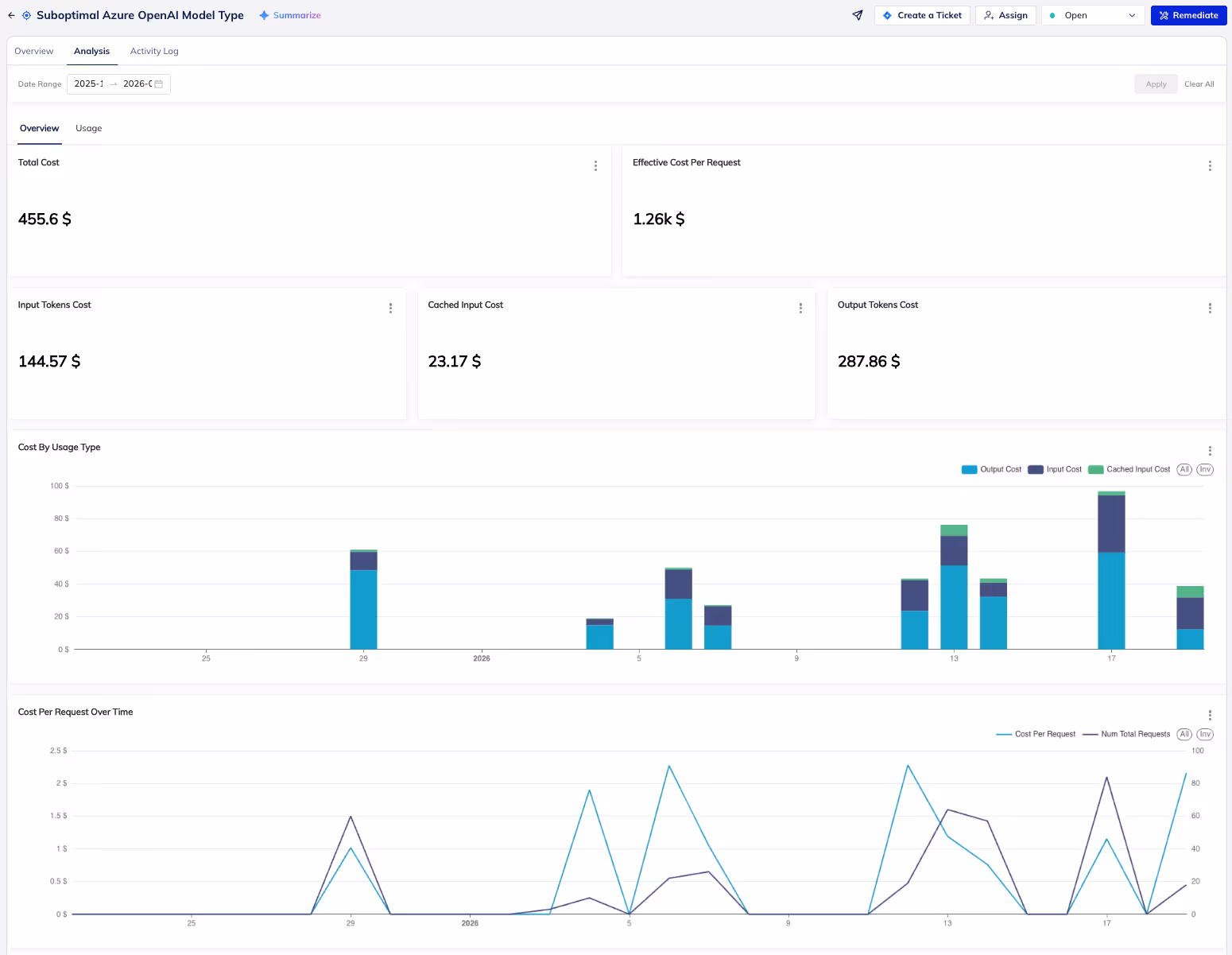Click the Remediate button
Image resolution: width=1232 pixels, height=955 pixels.
(x=1188, y=15)
